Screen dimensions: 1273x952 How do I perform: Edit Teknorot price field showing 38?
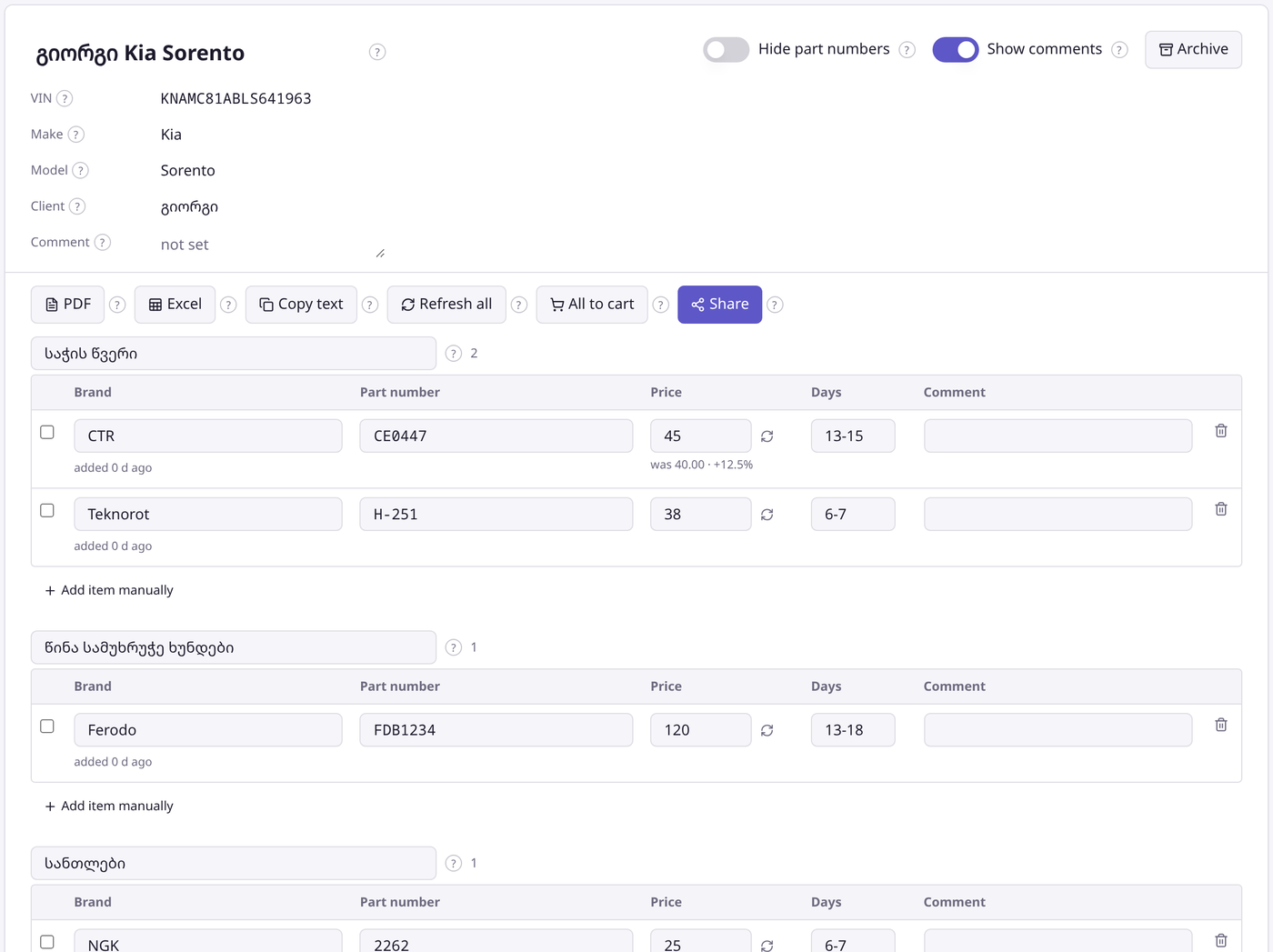(701, 514)
